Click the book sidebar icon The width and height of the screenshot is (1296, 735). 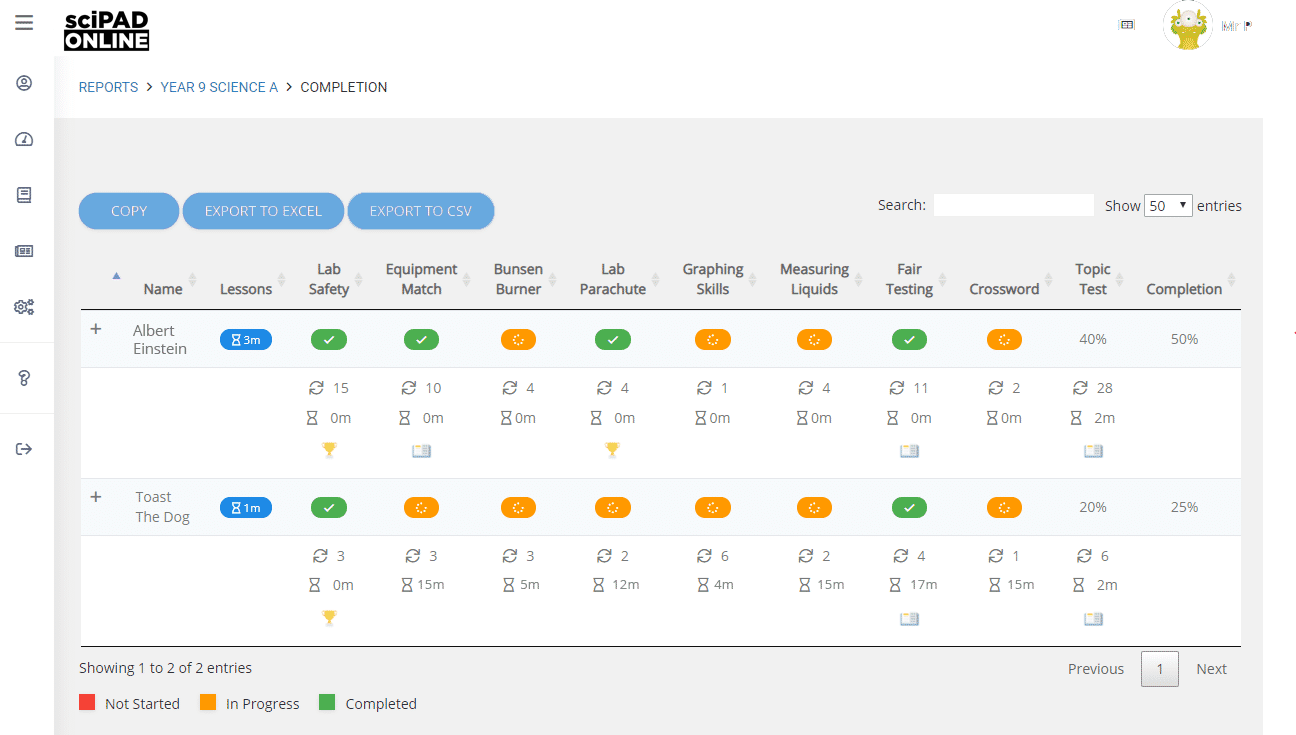click(x=24, y=195)
